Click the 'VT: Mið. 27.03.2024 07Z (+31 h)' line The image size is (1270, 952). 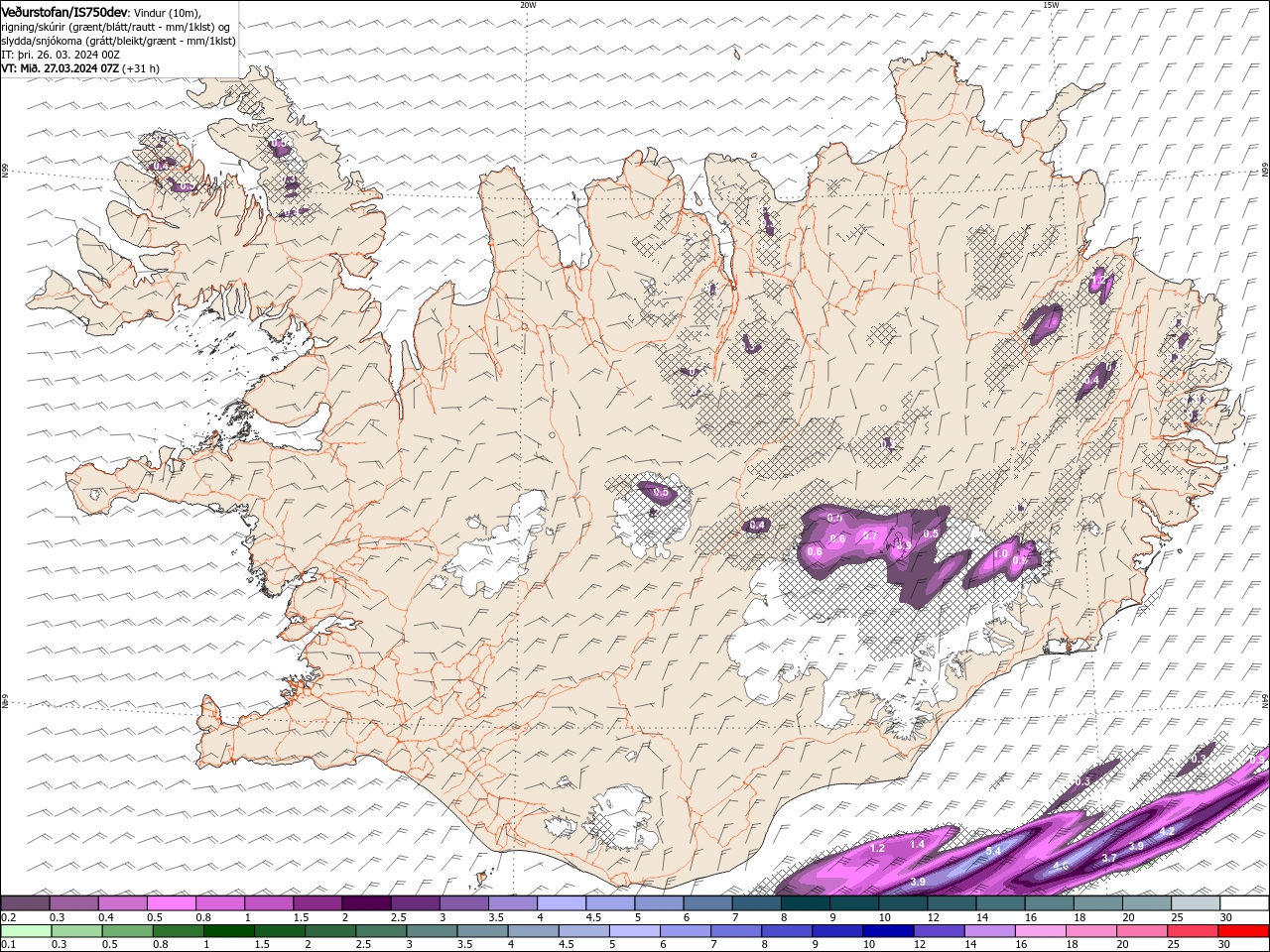click(80, 68)
